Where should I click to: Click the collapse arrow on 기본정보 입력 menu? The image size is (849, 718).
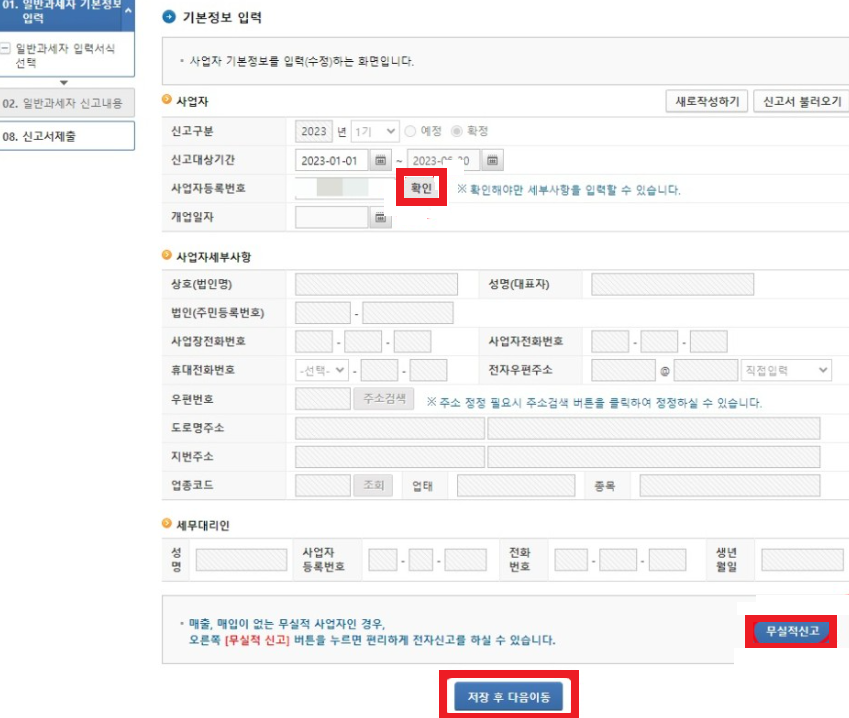click(128, 12)
